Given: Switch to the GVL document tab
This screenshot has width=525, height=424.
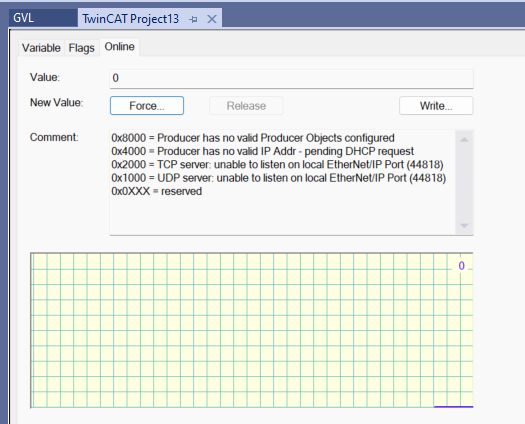Looking at the screenshot, I should point(23,18).
